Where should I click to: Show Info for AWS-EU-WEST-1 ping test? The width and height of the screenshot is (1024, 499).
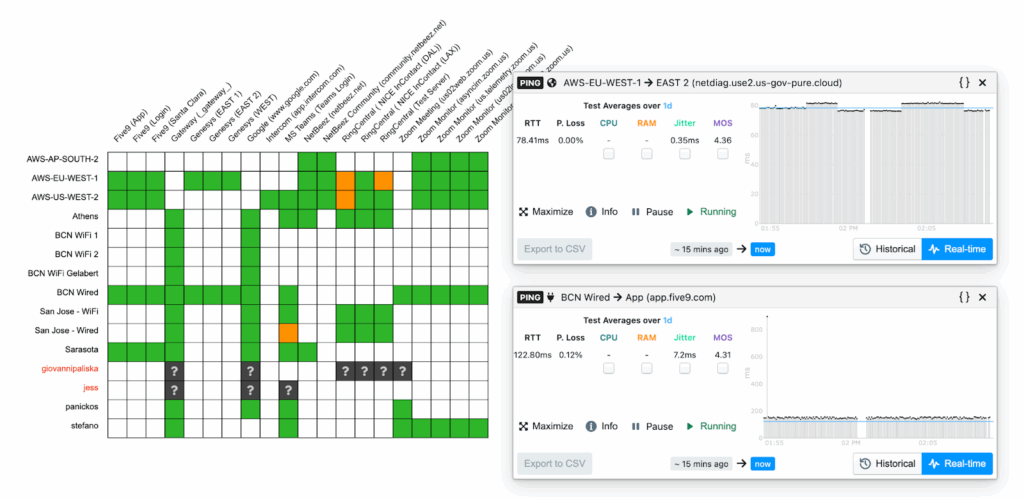click(601, 212)
